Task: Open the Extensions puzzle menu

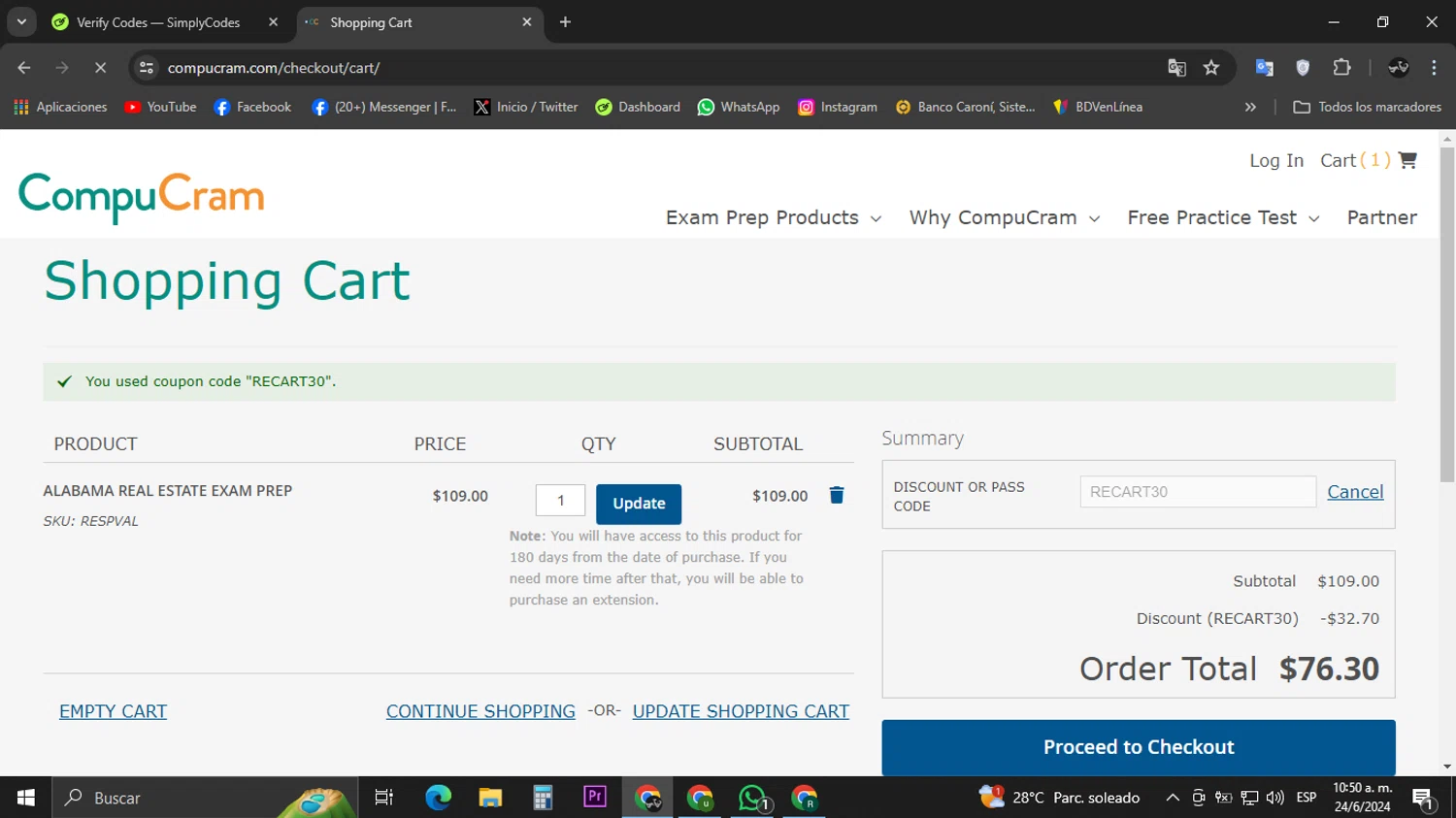Action: 1341,68
